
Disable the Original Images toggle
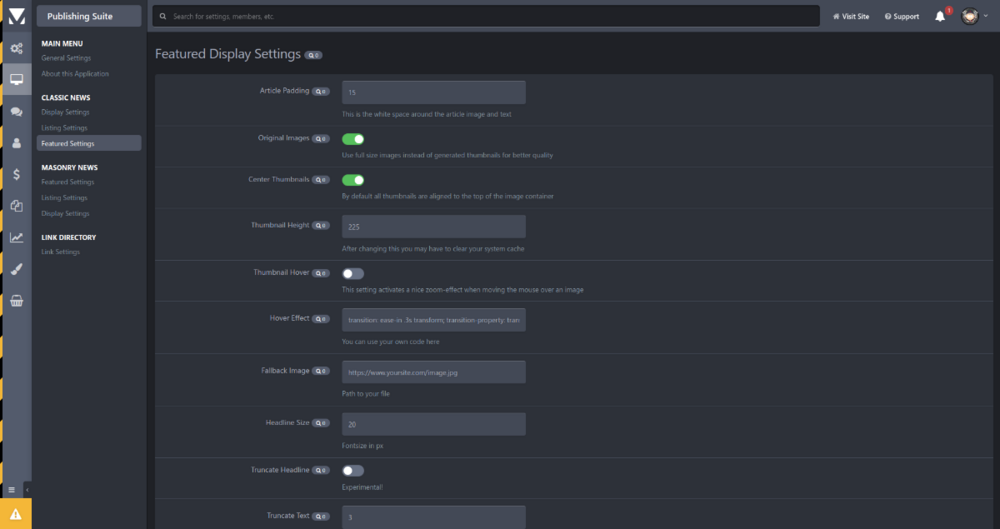coord(353,139)
